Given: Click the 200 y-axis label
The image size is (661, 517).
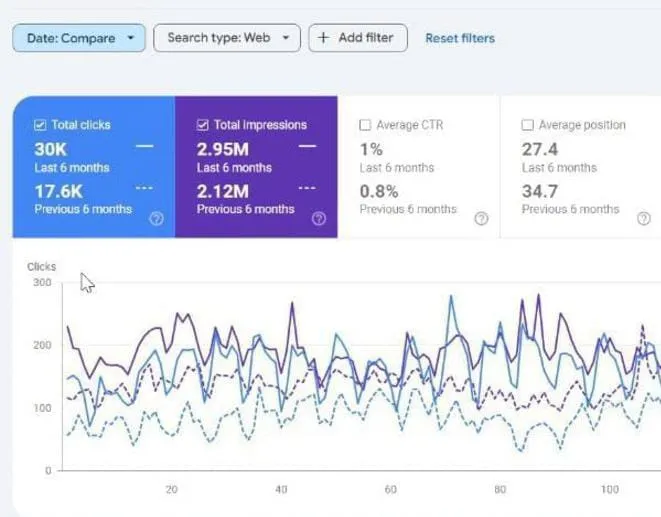Looking at the screenshot, I should 42,345.
